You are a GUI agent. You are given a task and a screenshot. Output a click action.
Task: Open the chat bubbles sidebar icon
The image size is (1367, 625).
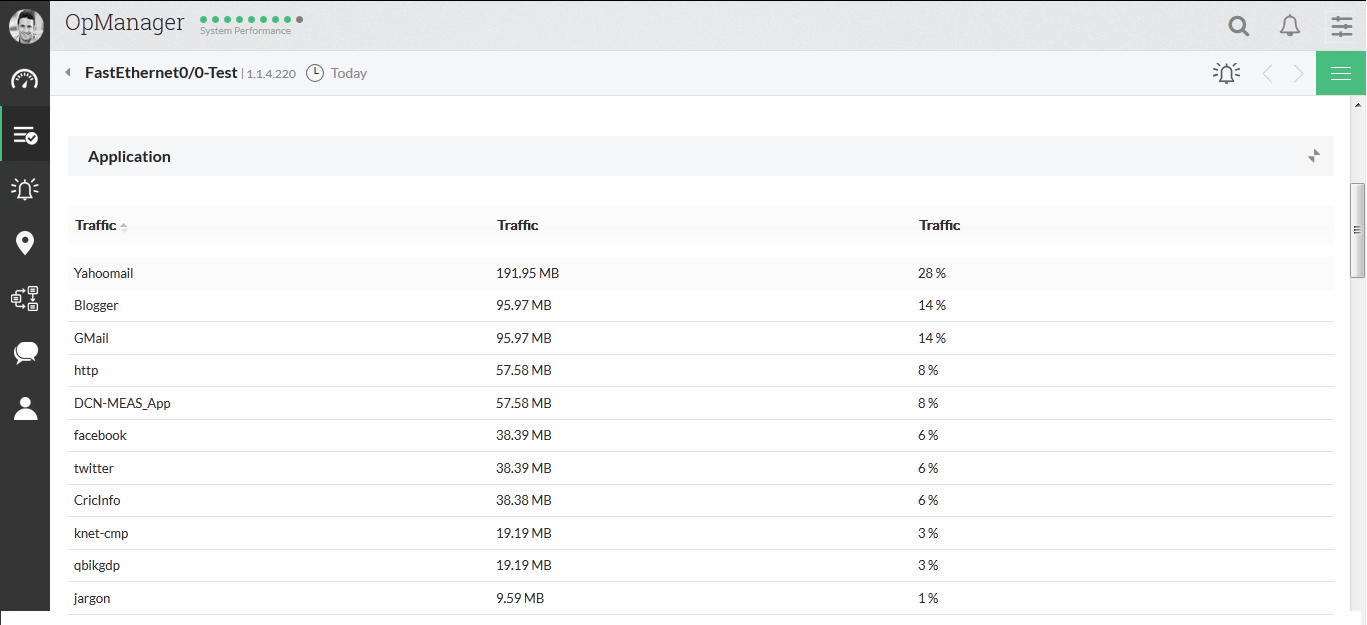point(24,352)
